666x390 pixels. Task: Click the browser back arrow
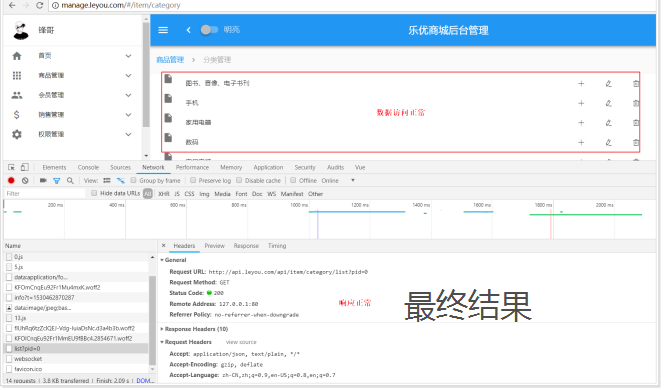[x=12, y=6]
